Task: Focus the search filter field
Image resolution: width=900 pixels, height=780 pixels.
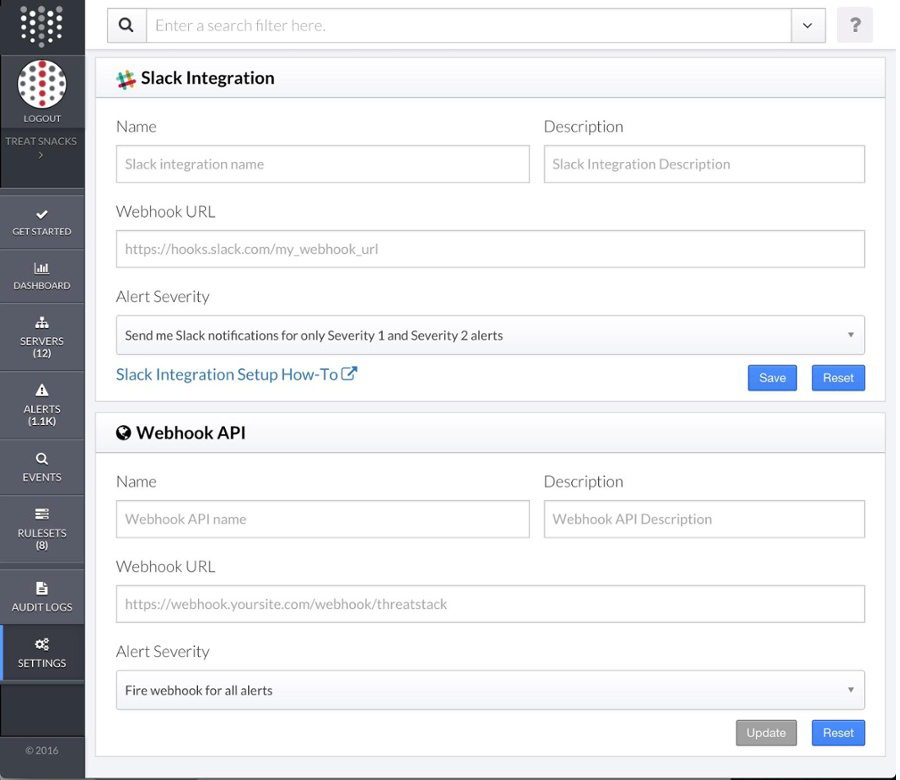Action: pyautogui.click(x=468, y=25)
